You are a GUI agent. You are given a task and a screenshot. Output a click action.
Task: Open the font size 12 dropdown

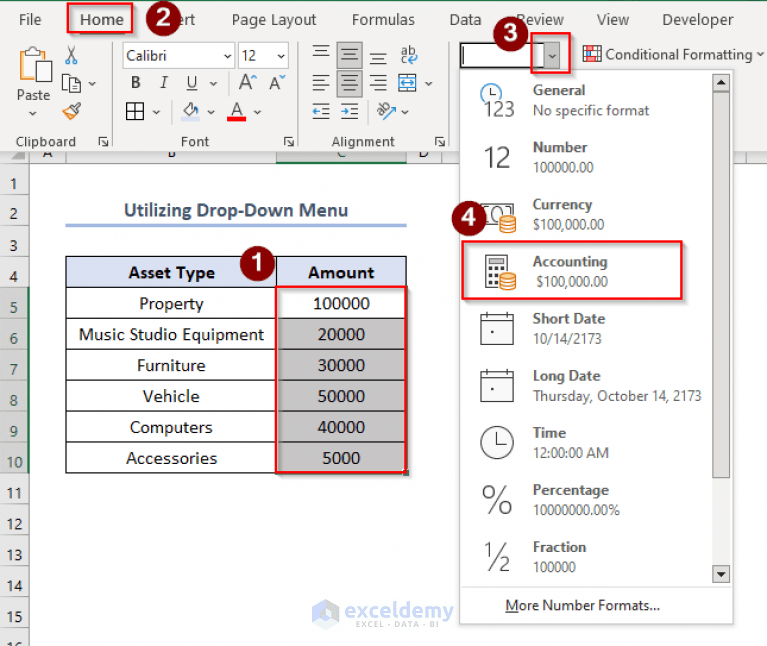[x=281, y=56]
